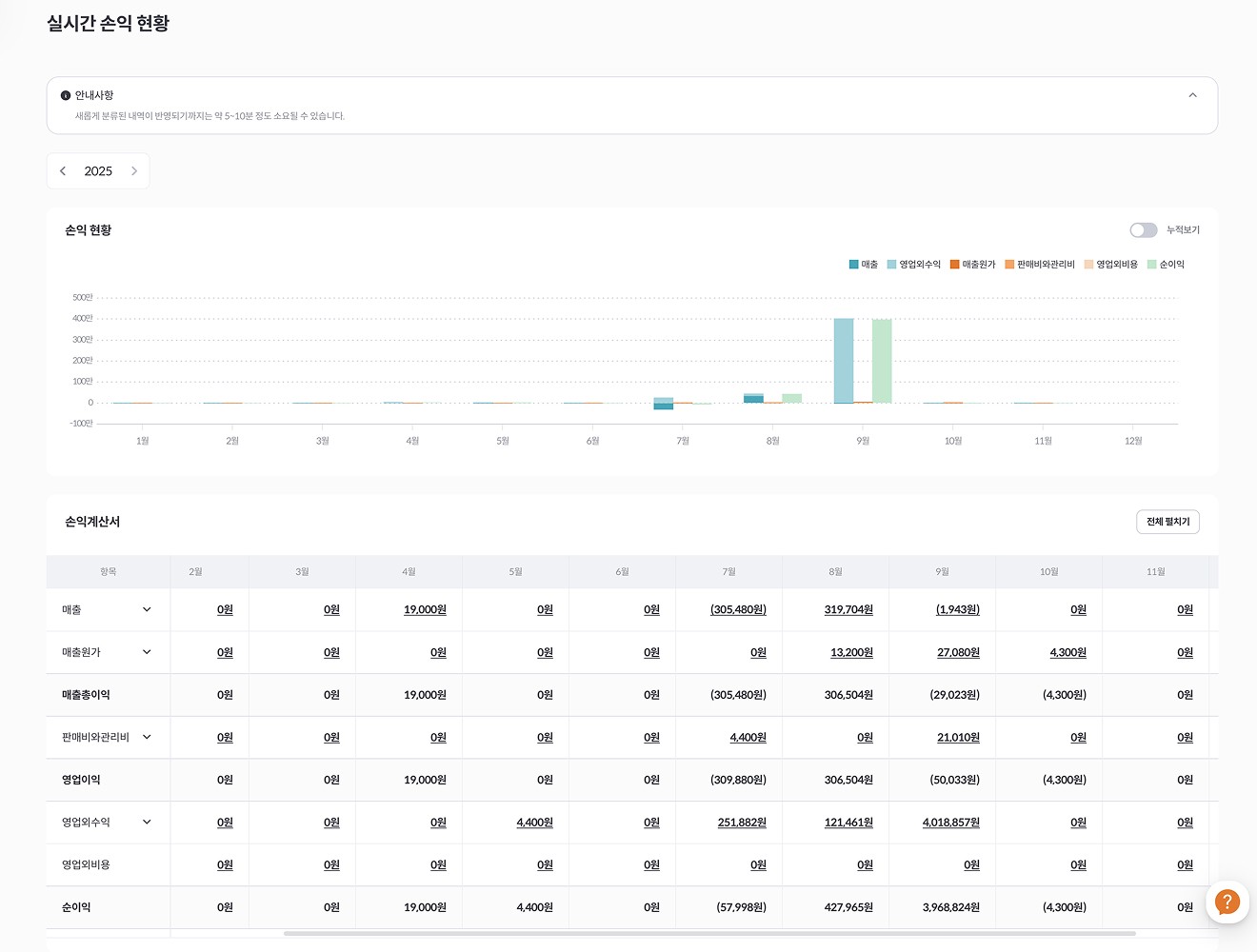This screenshot has height=952, width=1257.
Task: Click the 7월 negative 매출 bar
Action: tap(664, 407)
